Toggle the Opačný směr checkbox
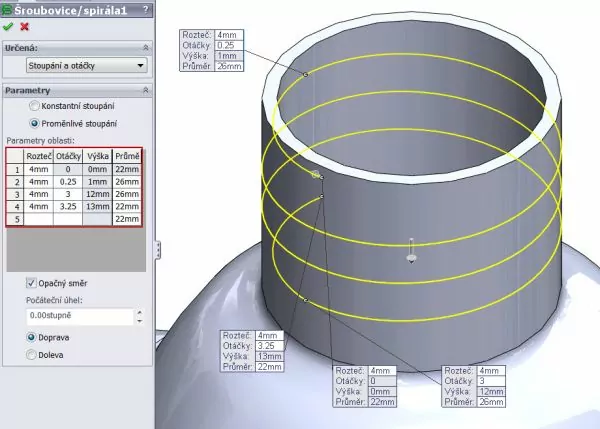600x429 pixels. point(31,284)
